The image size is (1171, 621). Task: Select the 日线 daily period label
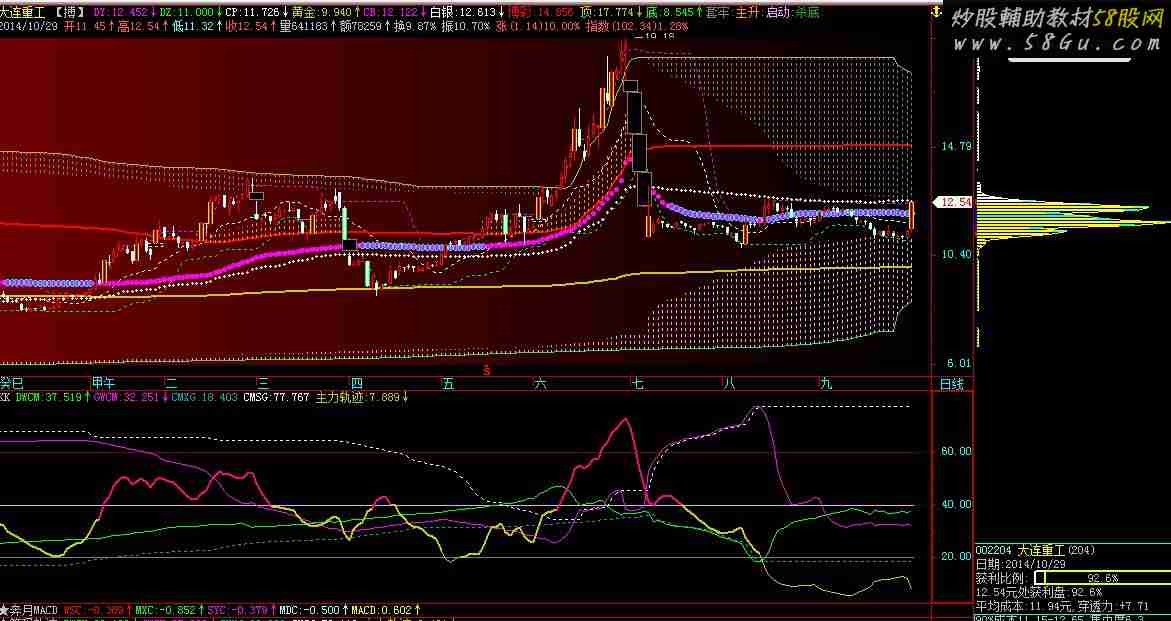click(951, 384)
